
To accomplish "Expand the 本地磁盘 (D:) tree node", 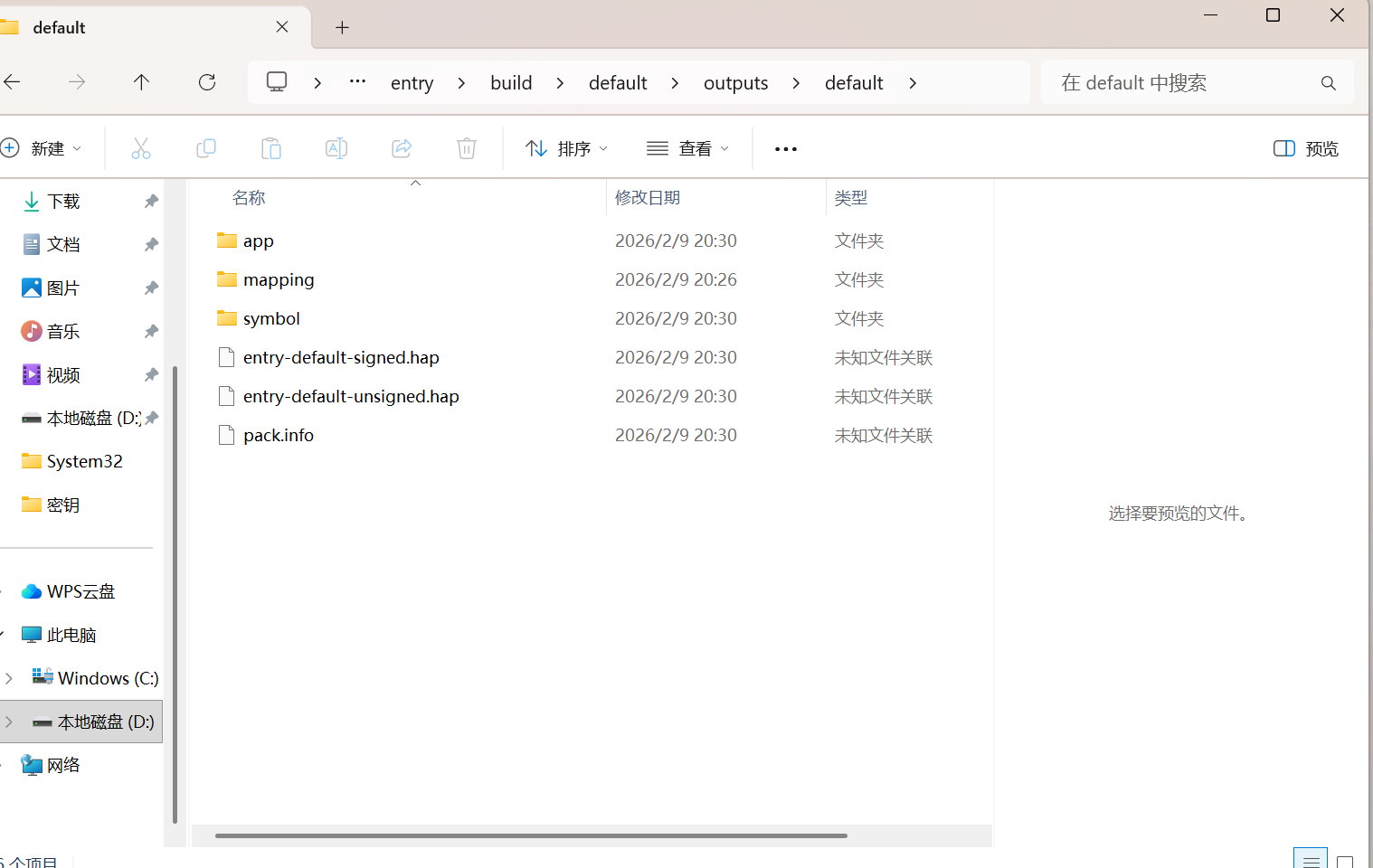I will pos(9,722).
